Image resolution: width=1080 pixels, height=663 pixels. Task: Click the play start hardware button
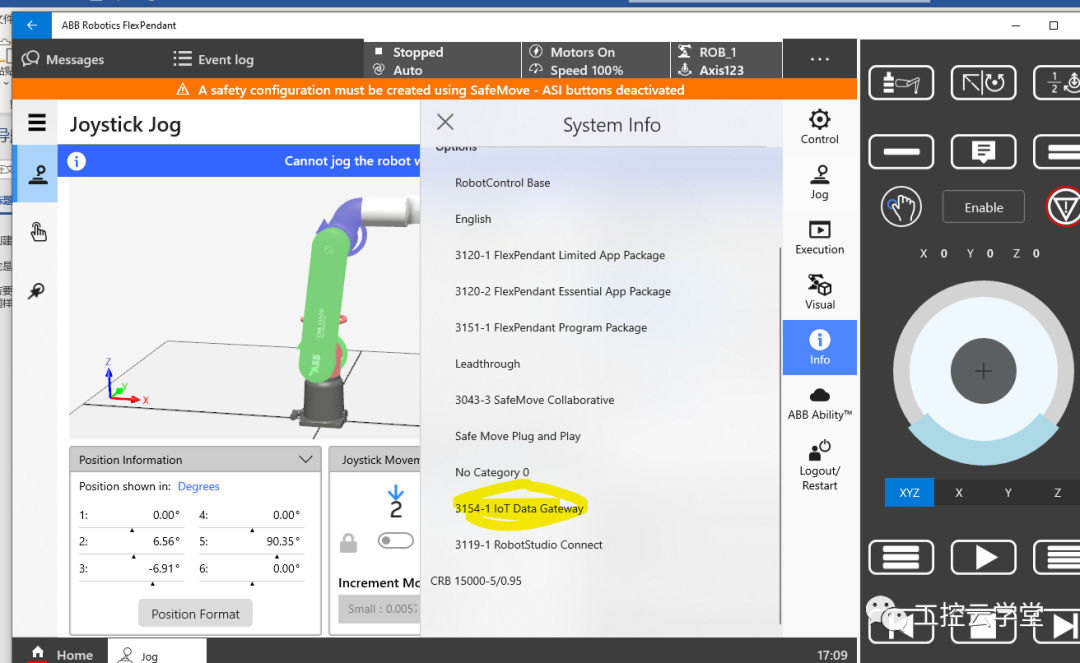[x=984, y=557]
